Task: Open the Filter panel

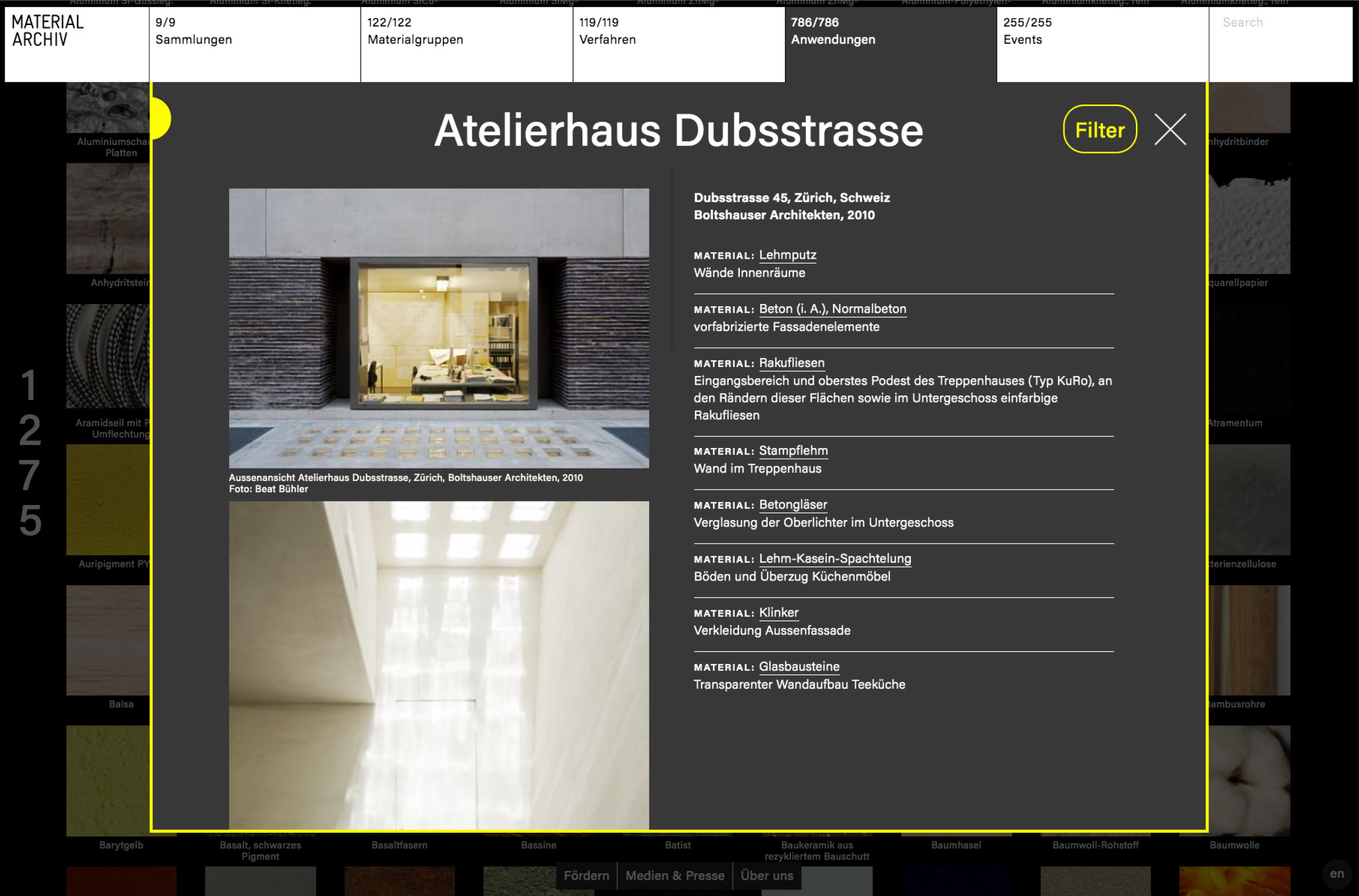Action: (1099, 129)
